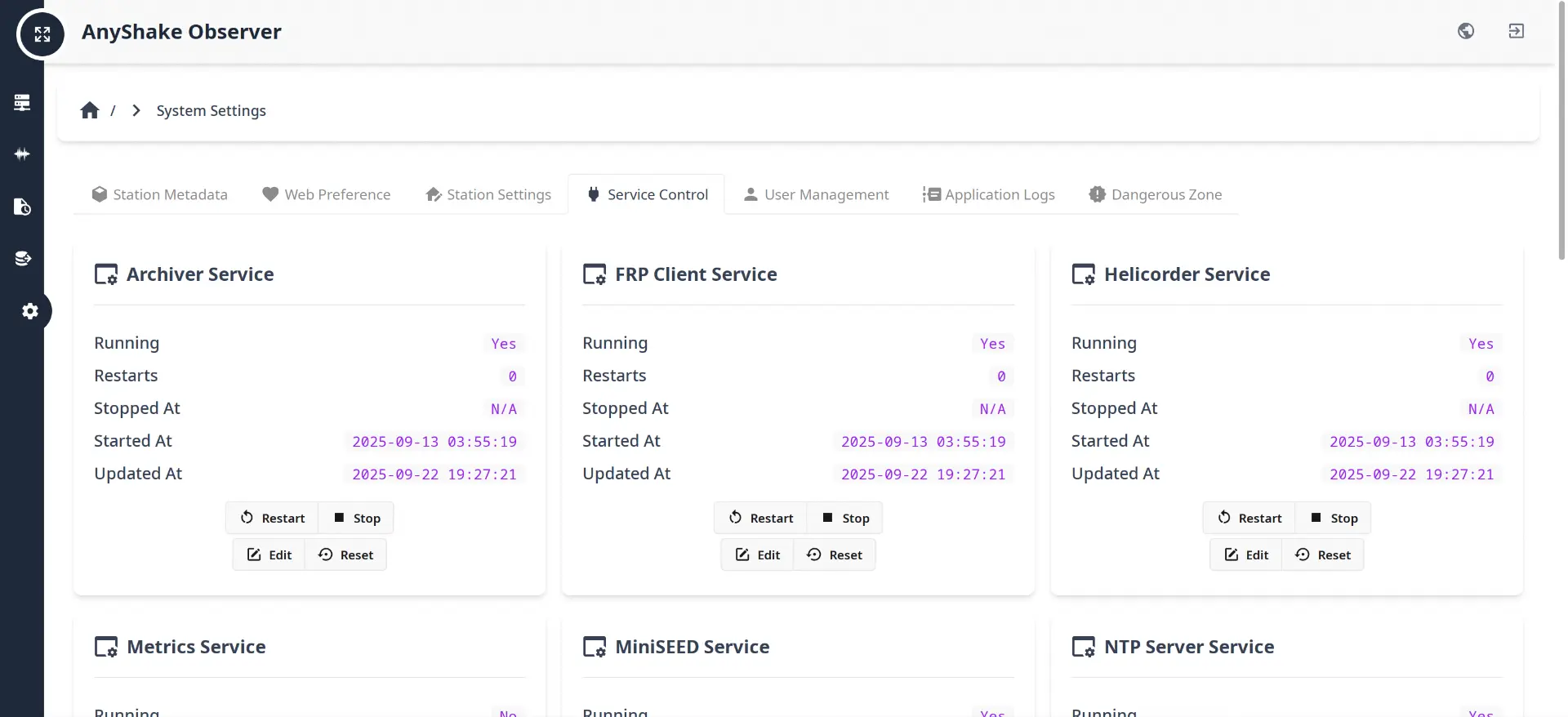Click the MiniSEED Service heading
The height and width of the screenshot is (717, 1568).
point(692,647)
